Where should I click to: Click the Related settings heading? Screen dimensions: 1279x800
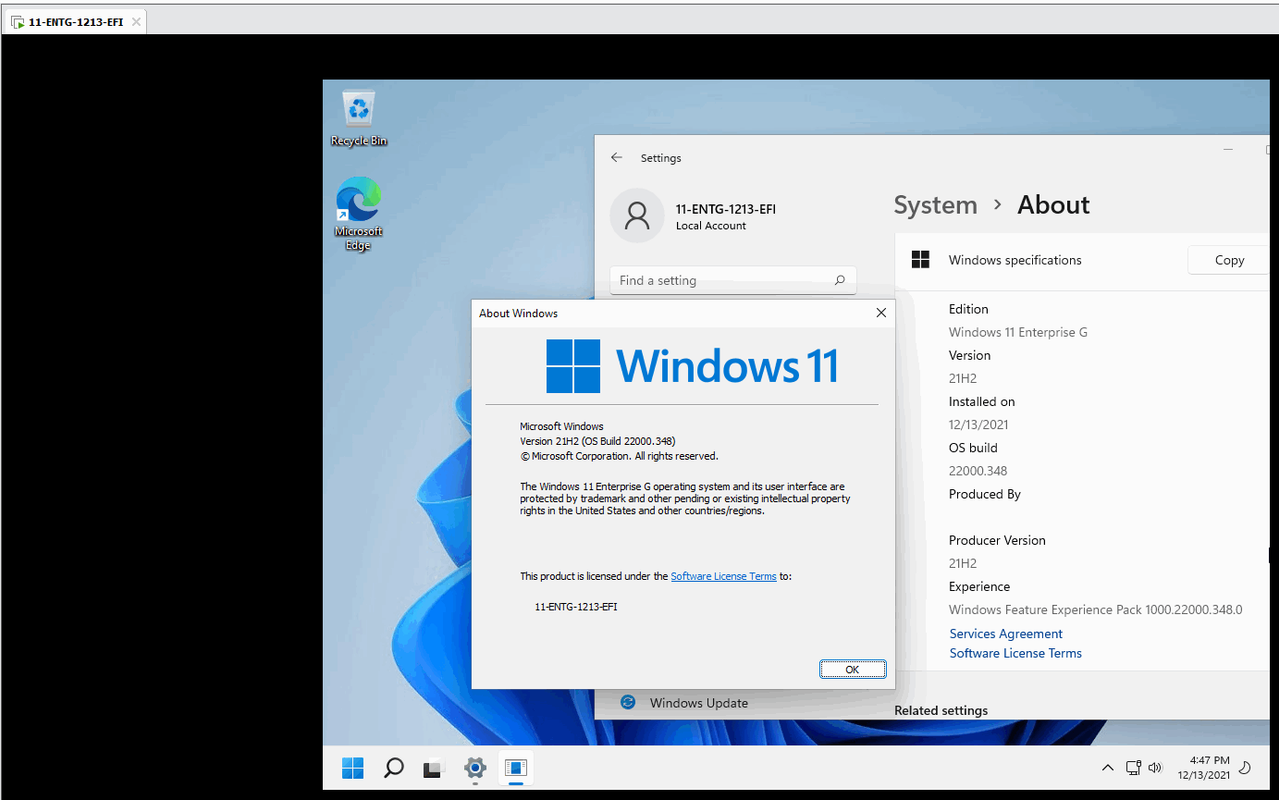(x=941, y=711)
